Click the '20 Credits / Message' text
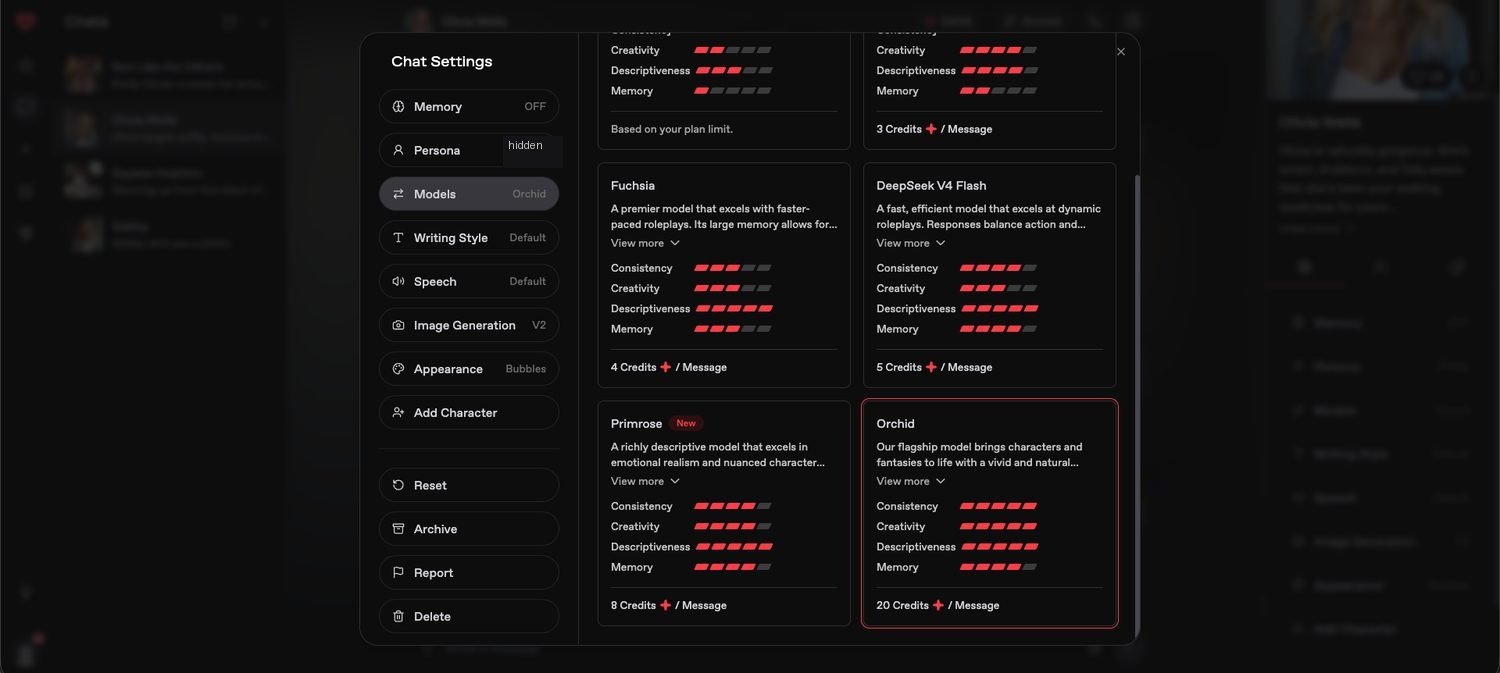Screen dimensions: 1500x673 click(x=938, y=605)
